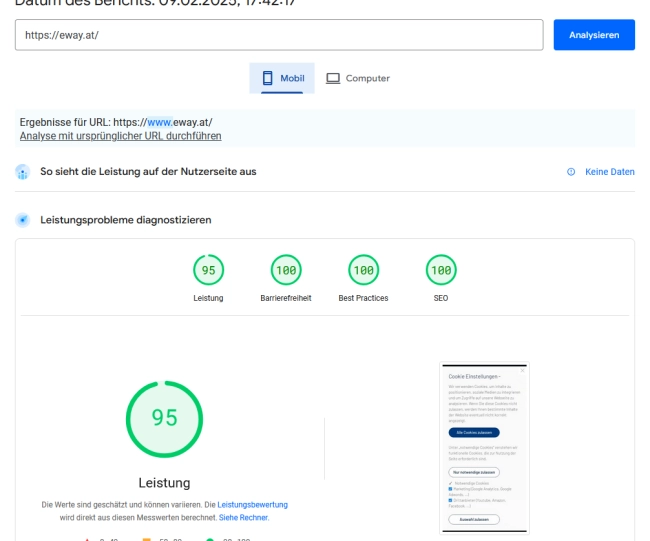This screenshot has height=541, width=650.
Task: Select the Leistung score gauge 95
Action: click(209, 270)
